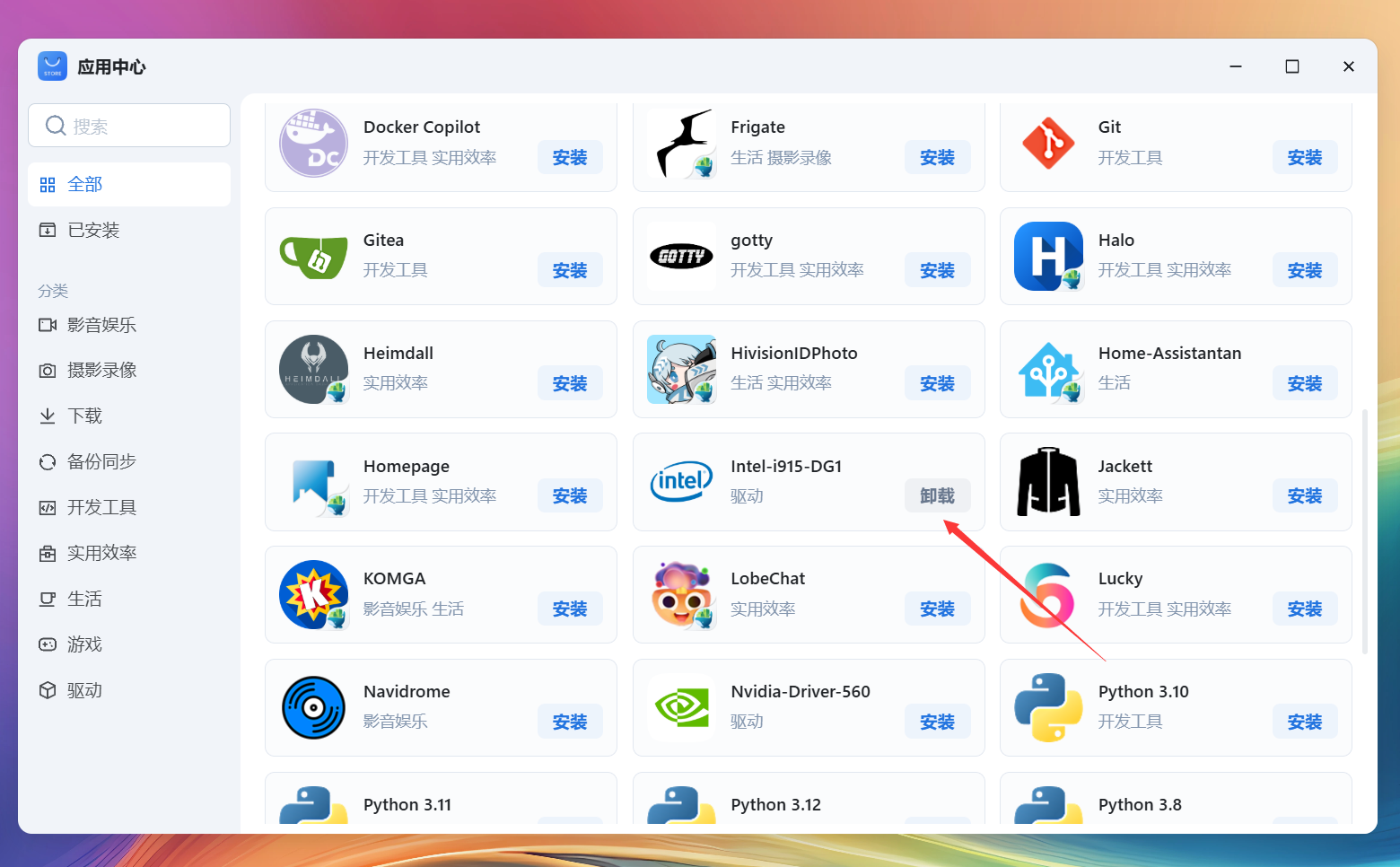
Task: Install Jackett
Action: [x=1305, y=495]
